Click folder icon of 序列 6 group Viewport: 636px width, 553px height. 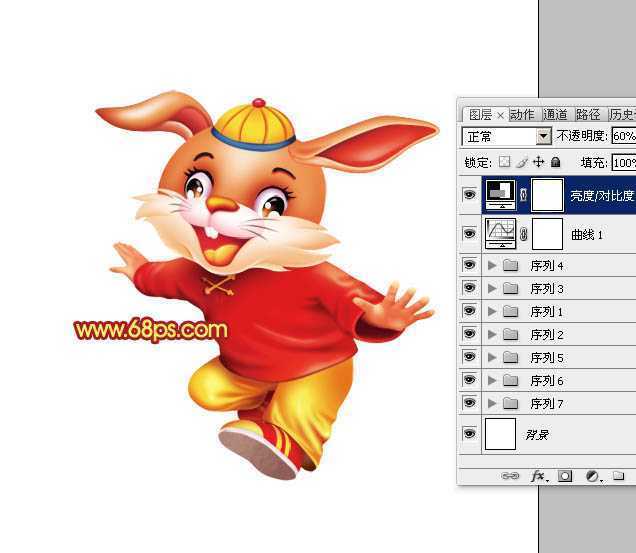[510, 381]
